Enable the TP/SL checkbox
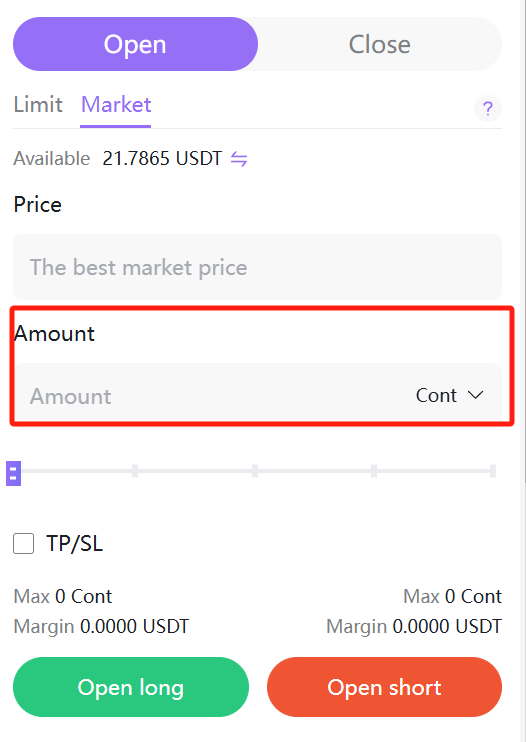526x742 pixels. (x=24, y=543)
